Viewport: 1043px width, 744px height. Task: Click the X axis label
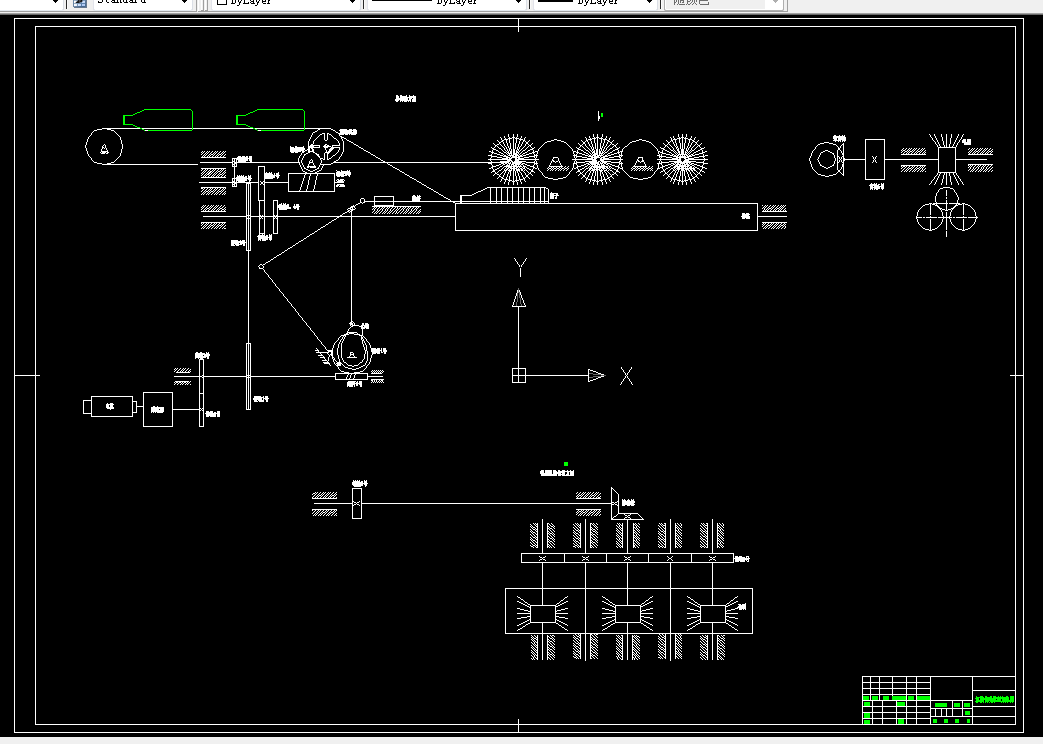click(x=626, y=376)
